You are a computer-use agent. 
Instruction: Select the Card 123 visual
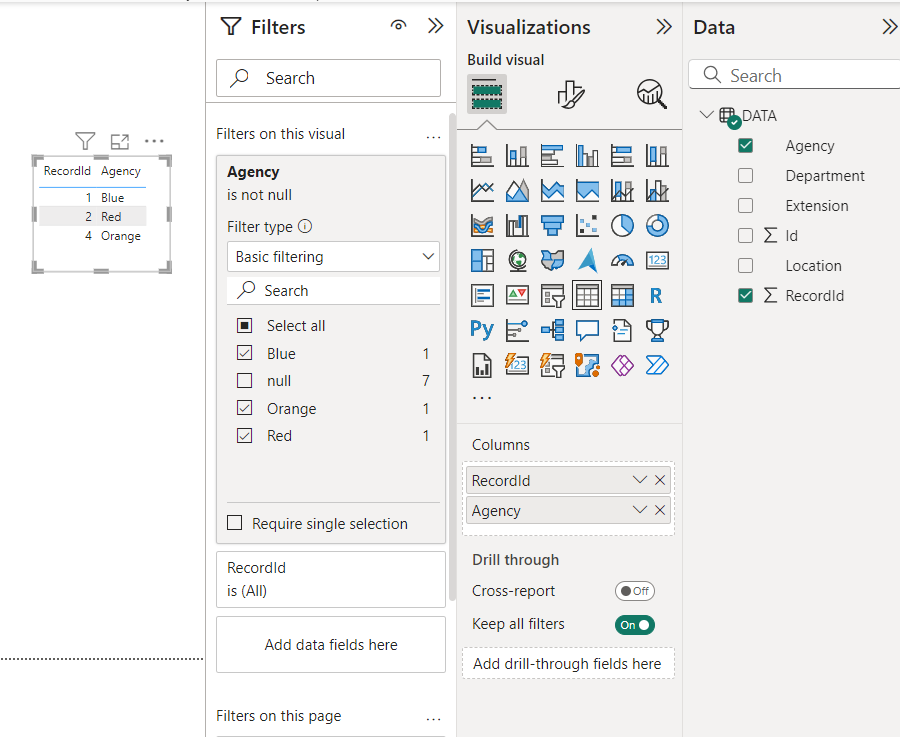click(657, 261)
